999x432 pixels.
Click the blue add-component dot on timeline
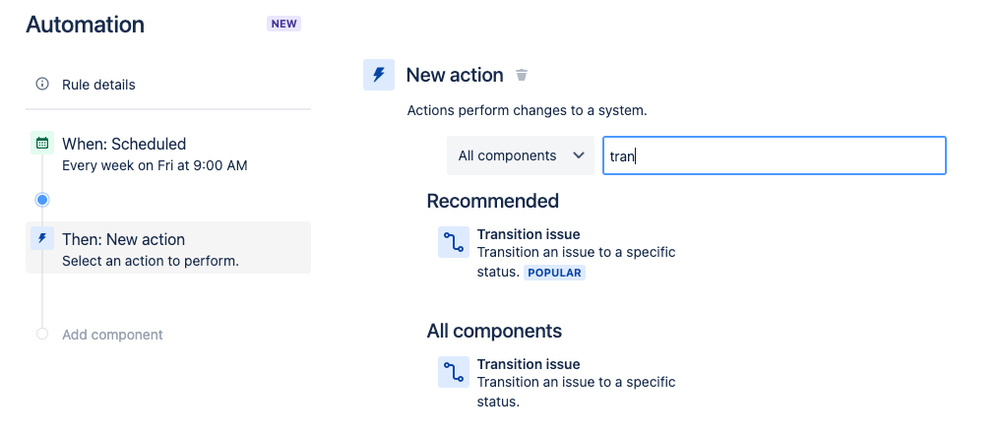pos(42,200)
